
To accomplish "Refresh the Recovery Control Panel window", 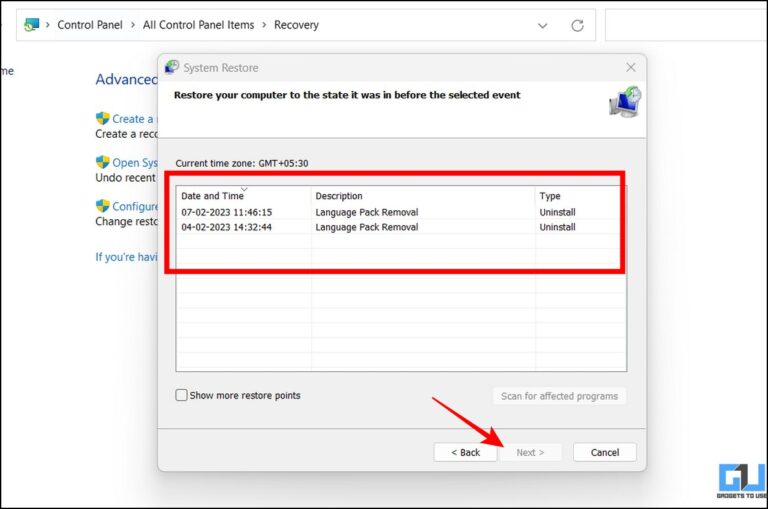I will coord(577,25).
